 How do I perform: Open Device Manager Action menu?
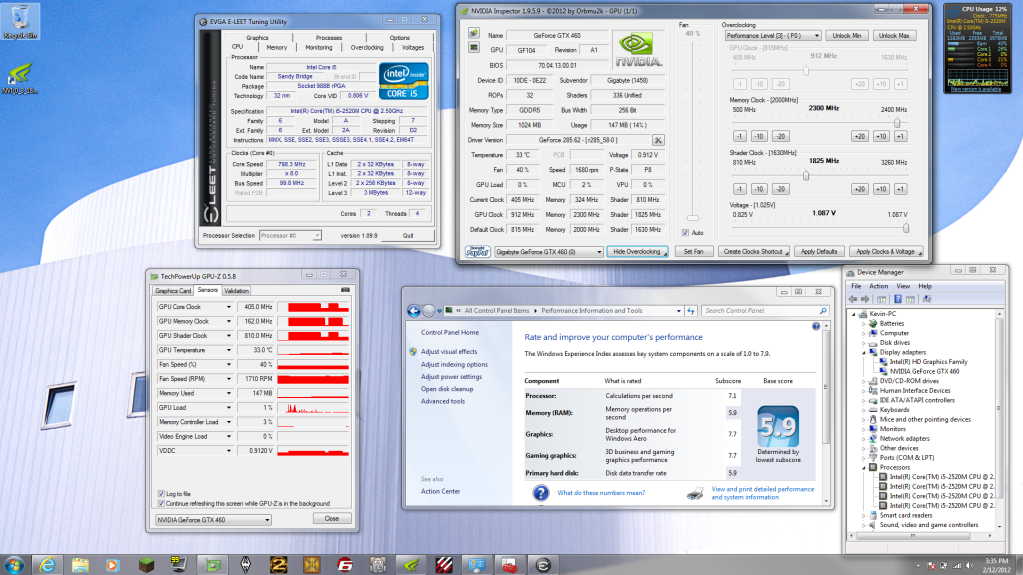tap(878, 287)
